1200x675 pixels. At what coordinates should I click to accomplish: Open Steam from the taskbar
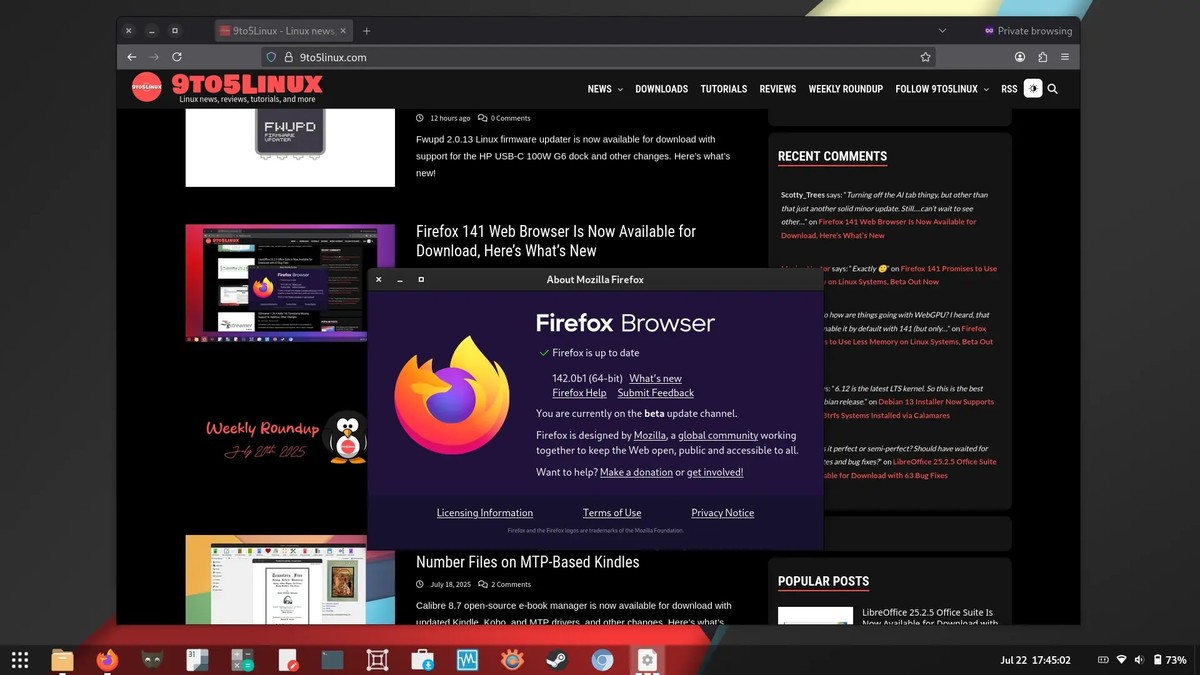tap(556, 660)
